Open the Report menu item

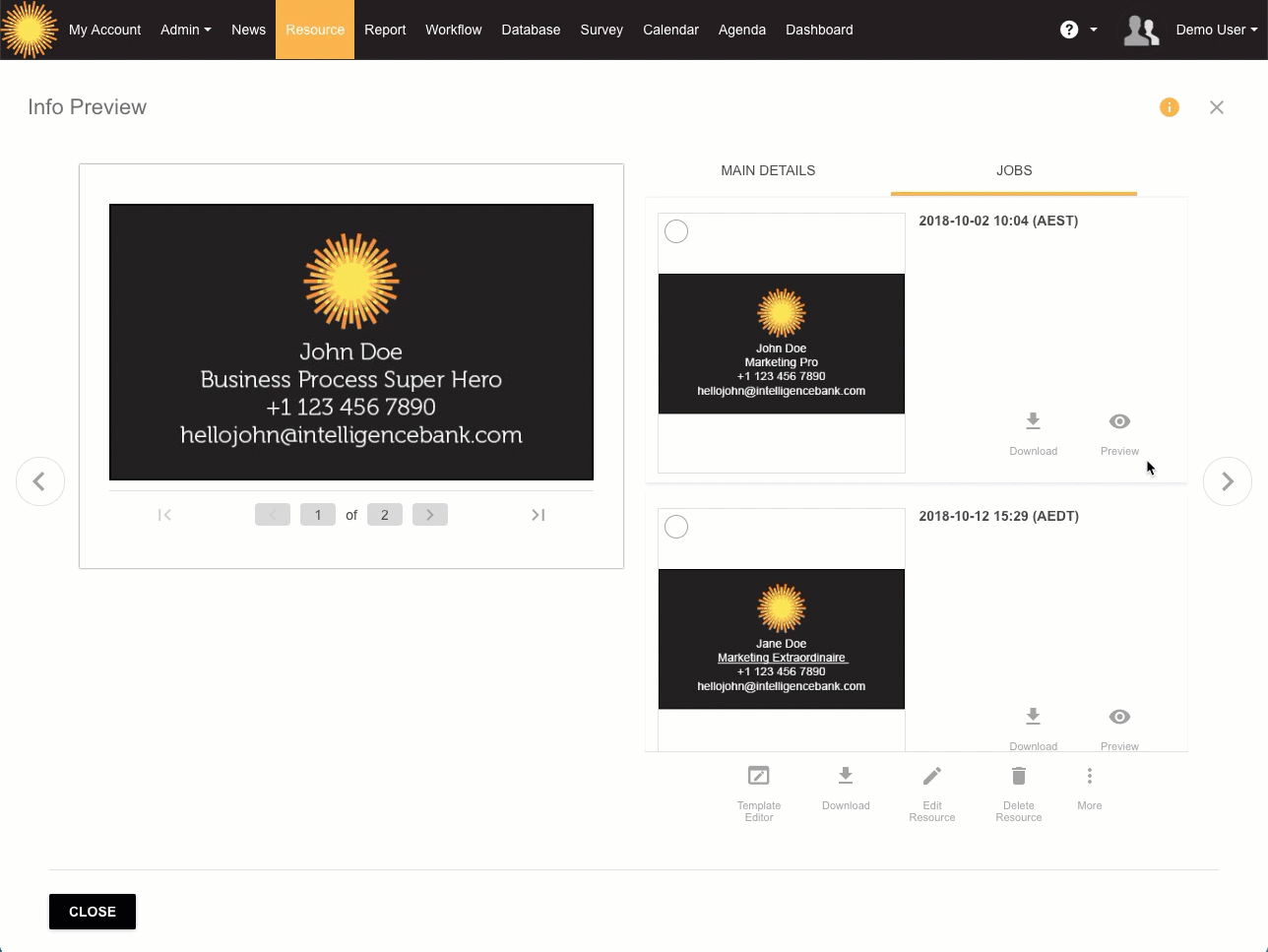coord(385,30)
